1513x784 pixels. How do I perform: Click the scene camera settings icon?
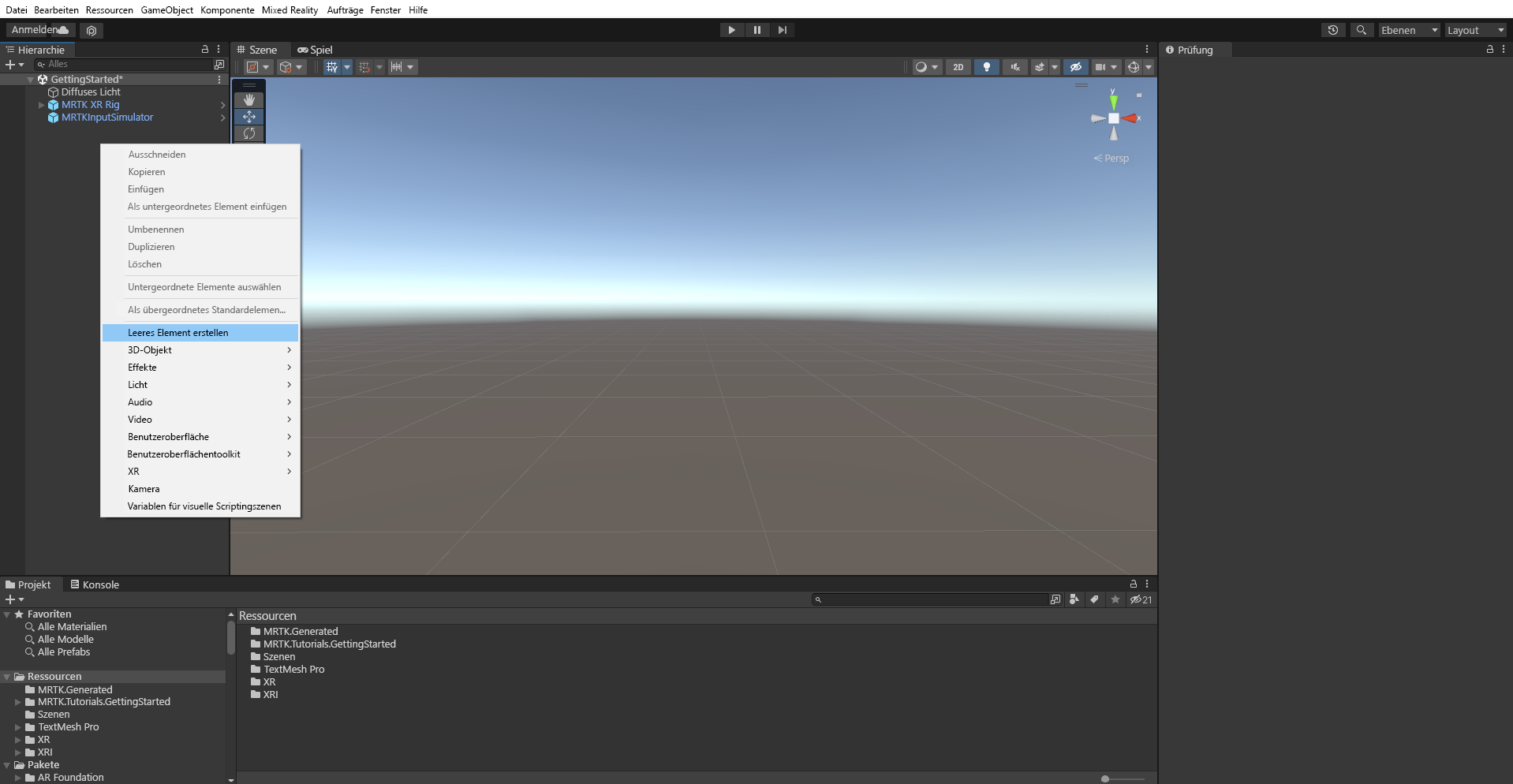pos(1100,67)
